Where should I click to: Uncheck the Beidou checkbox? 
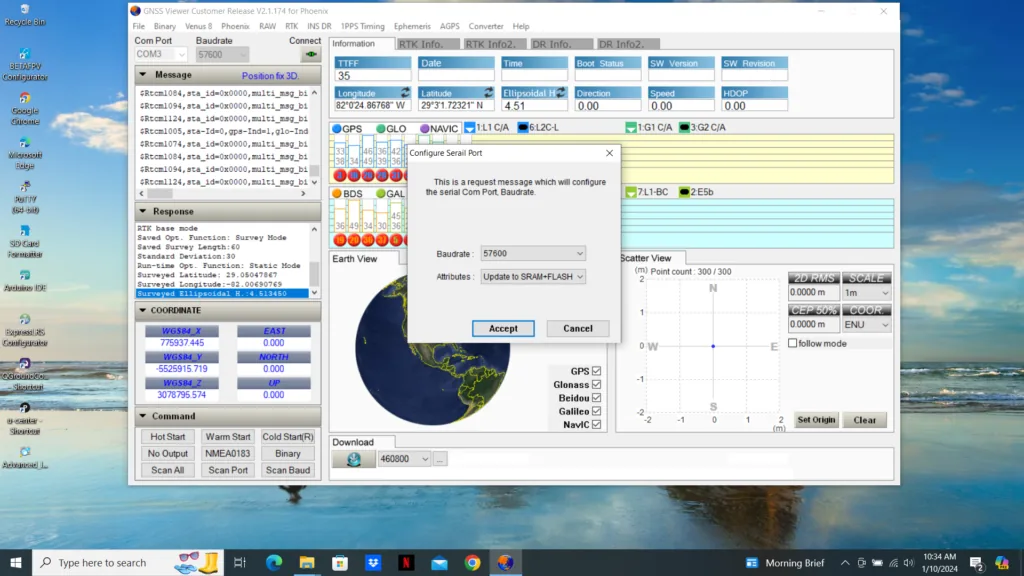[x=596, y=398]
